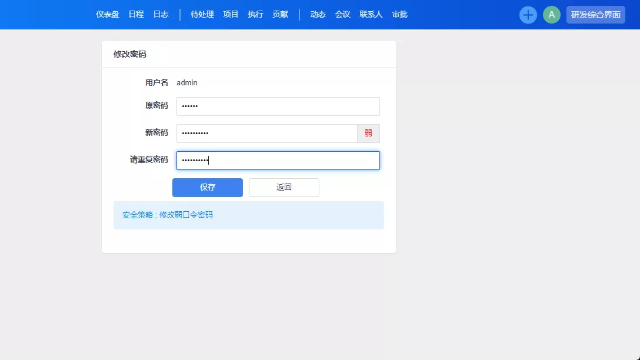This screenshot has width=640, height=360.
Task: Open the 执行 menu item
Action: 255,15
